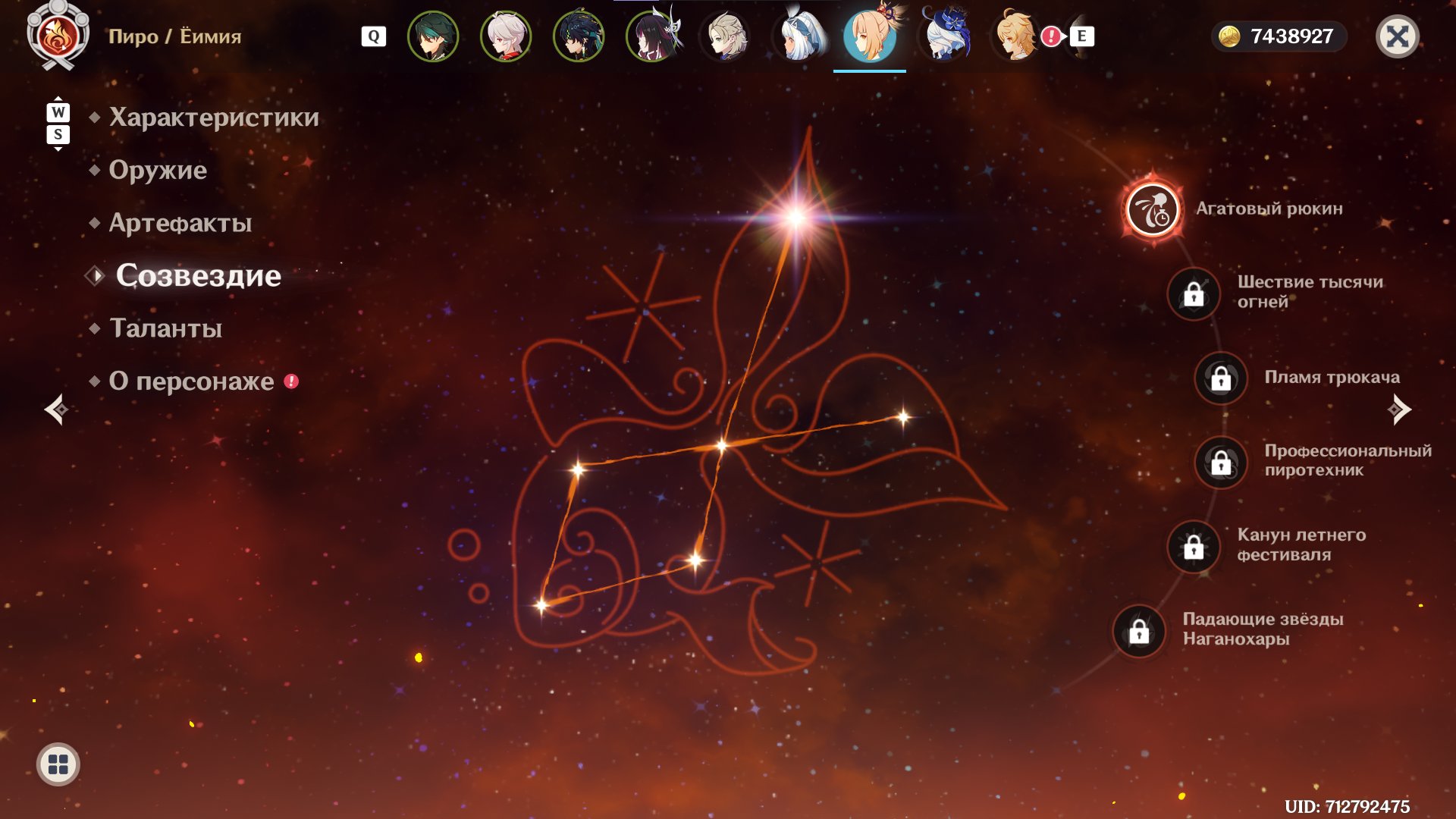
Task: Go to previous character with left arrow
Action: pos(56,409)
